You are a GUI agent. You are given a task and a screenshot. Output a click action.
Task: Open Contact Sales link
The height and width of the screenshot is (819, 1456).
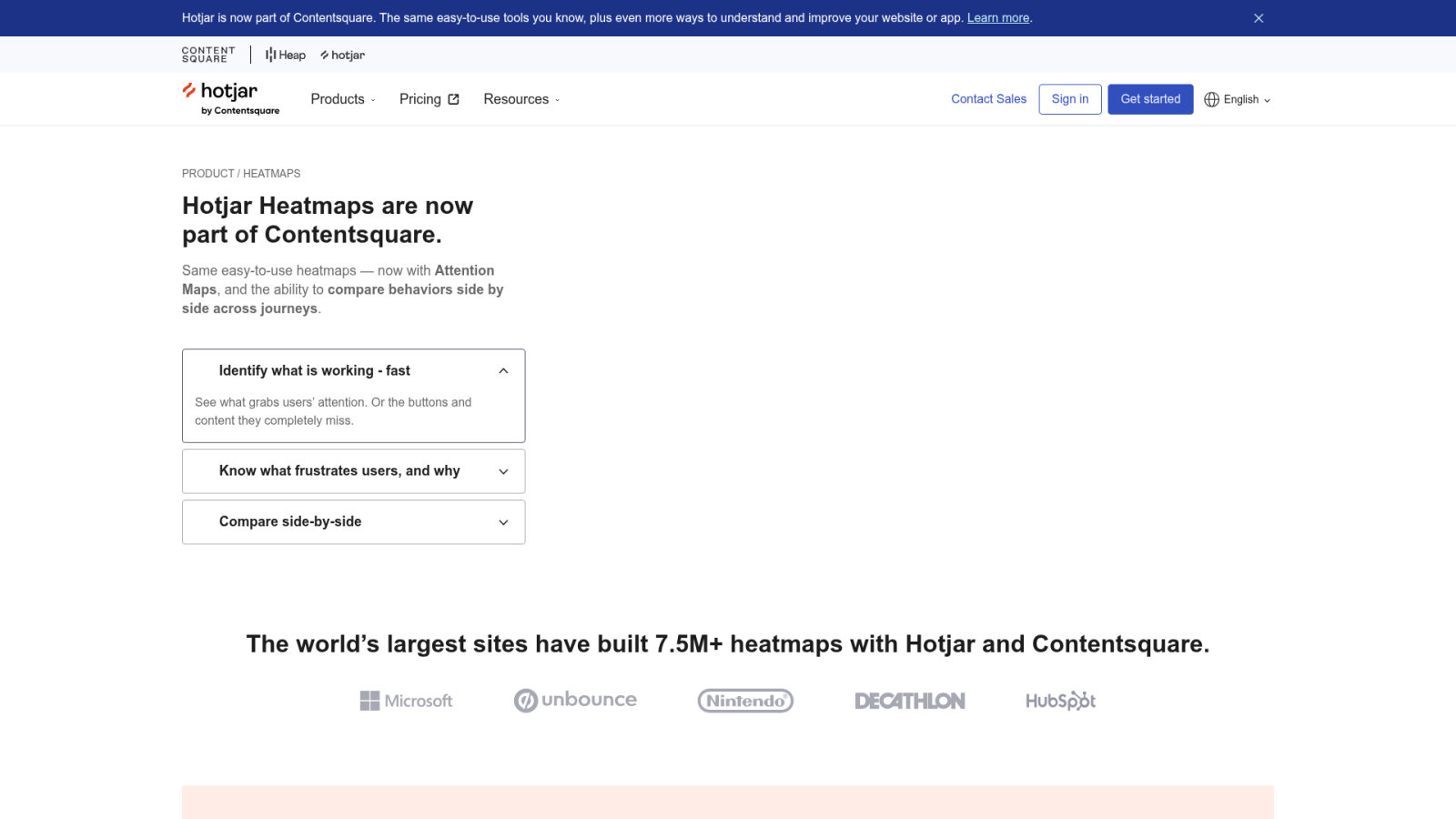point(988,99)
